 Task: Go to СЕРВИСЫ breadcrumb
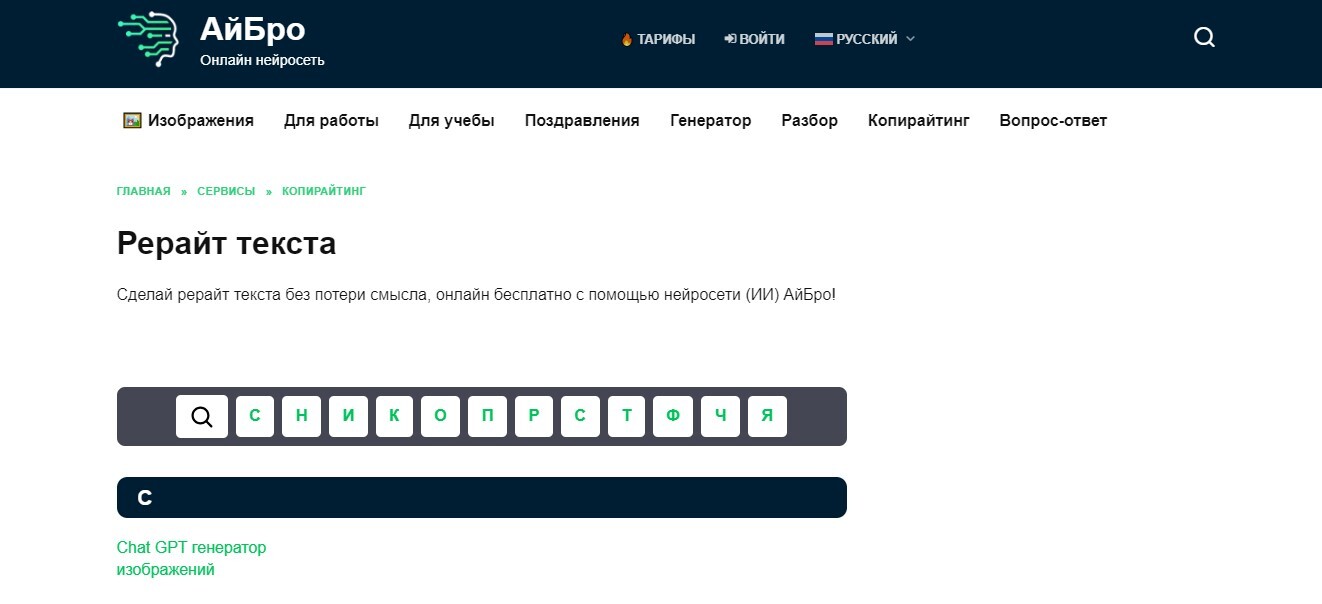click(x=226, y=191)
